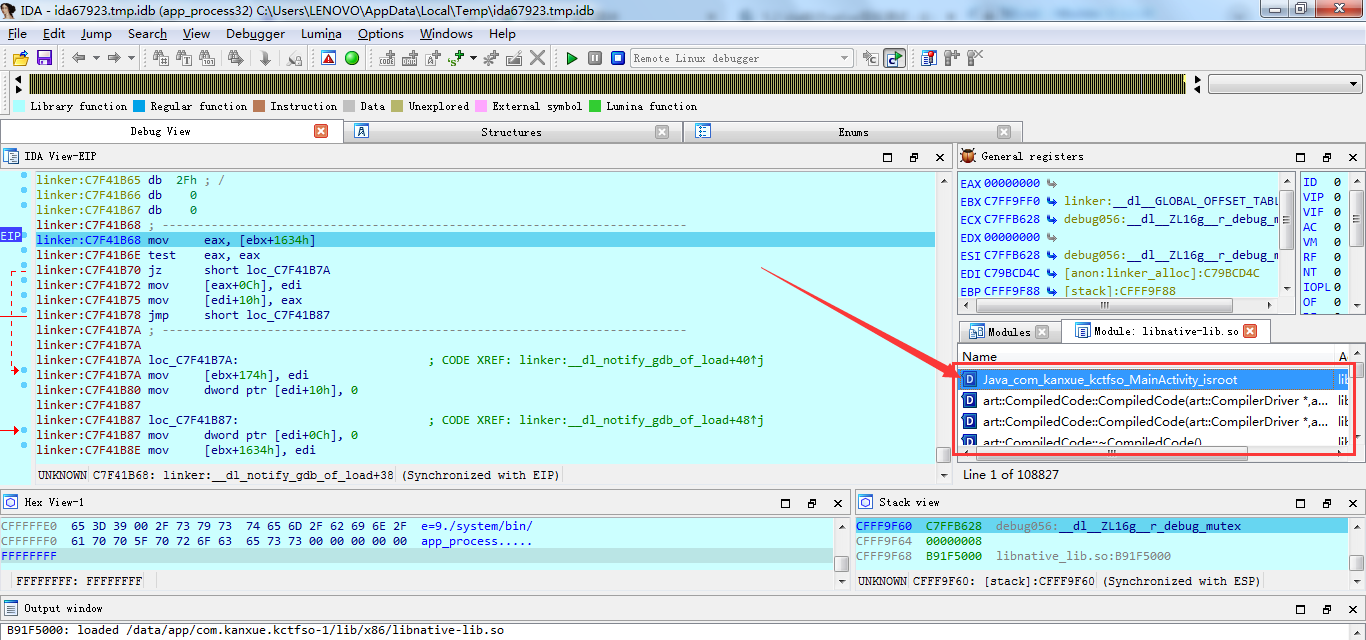Jump back with the left arrow icon
This screenshot has width=1366, height=640.
78,58
